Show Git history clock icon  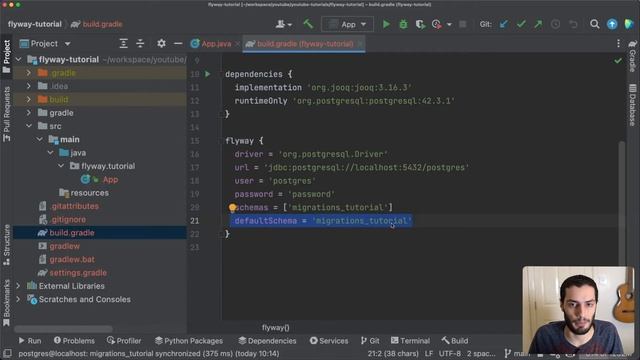coord(555,24)
